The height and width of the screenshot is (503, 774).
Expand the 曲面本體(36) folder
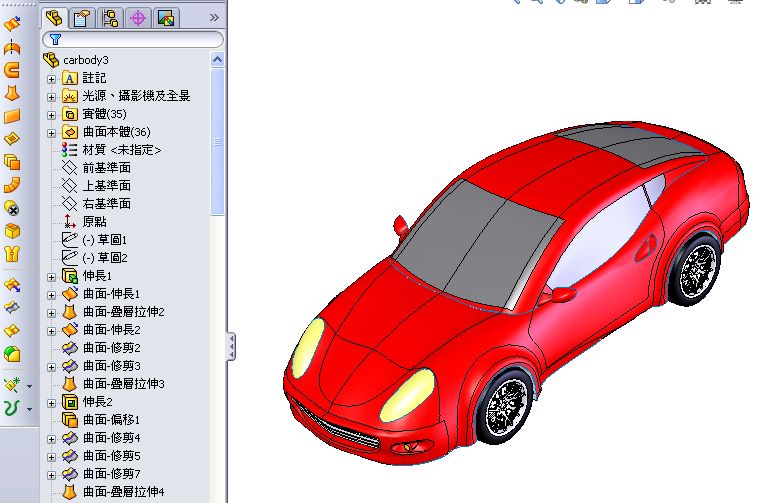pos(51,133)
